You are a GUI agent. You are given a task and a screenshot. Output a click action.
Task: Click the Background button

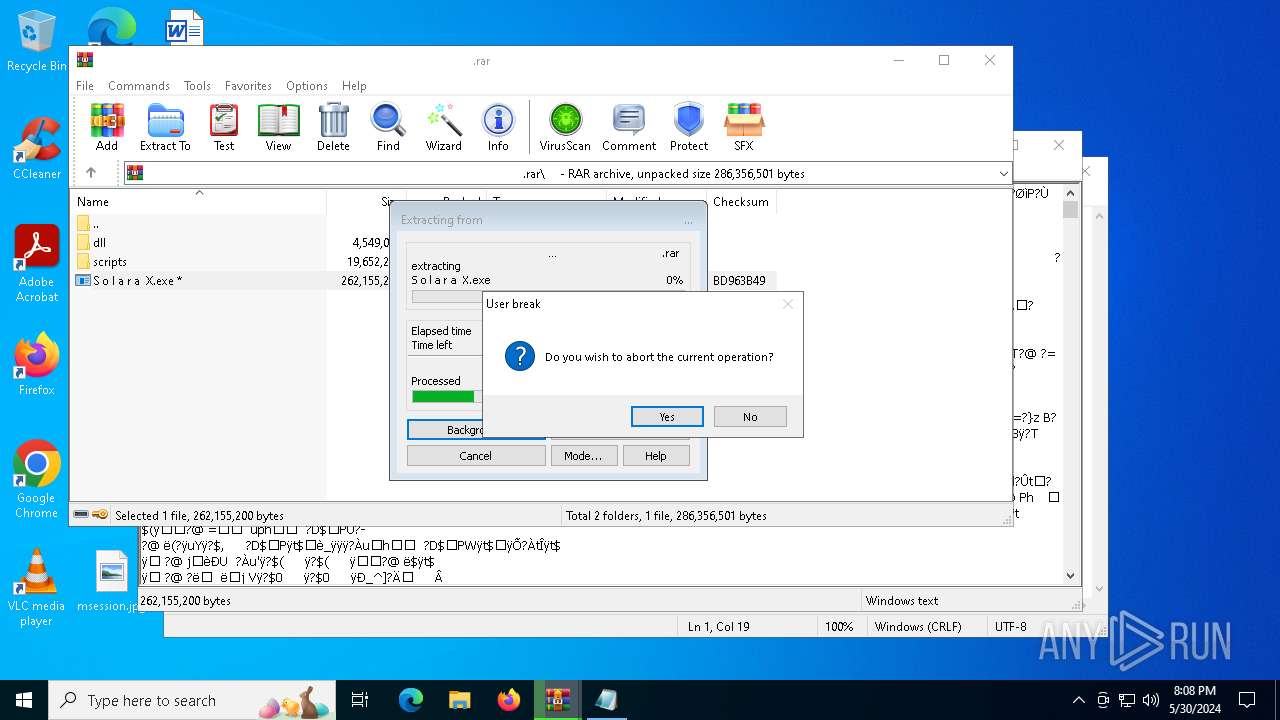click(446, 430)
